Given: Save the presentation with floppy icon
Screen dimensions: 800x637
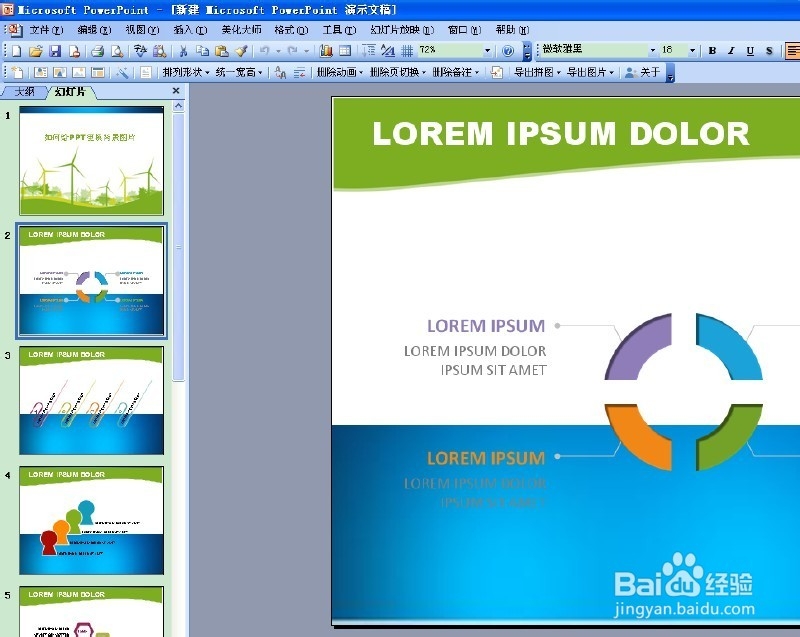Looking at the screenshot, I should pyautogui.click(x=55, y=50).
